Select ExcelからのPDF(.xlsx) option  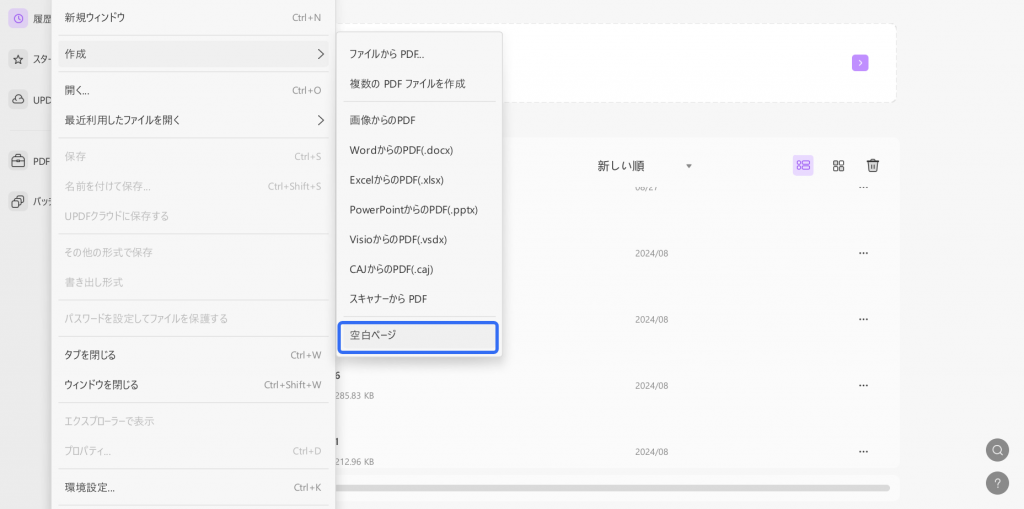pos(419,180)
